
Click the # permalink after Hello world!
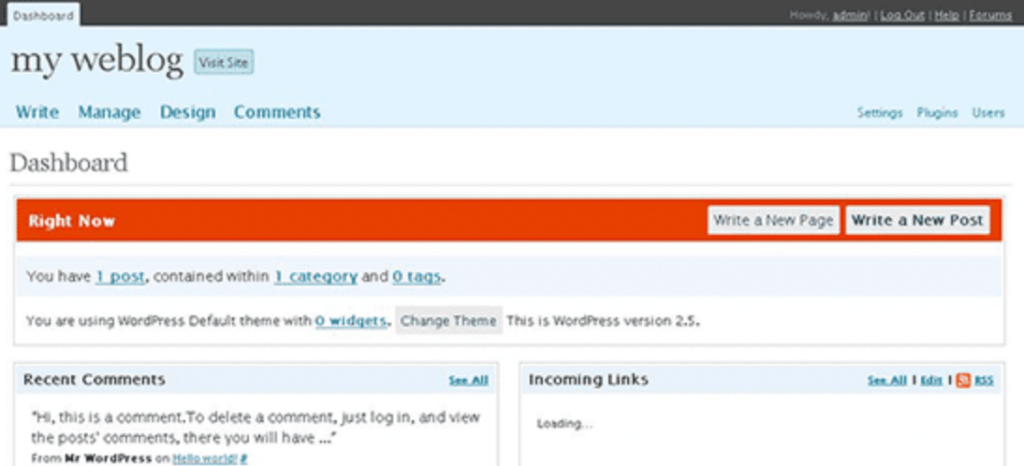tap(244, 459)
